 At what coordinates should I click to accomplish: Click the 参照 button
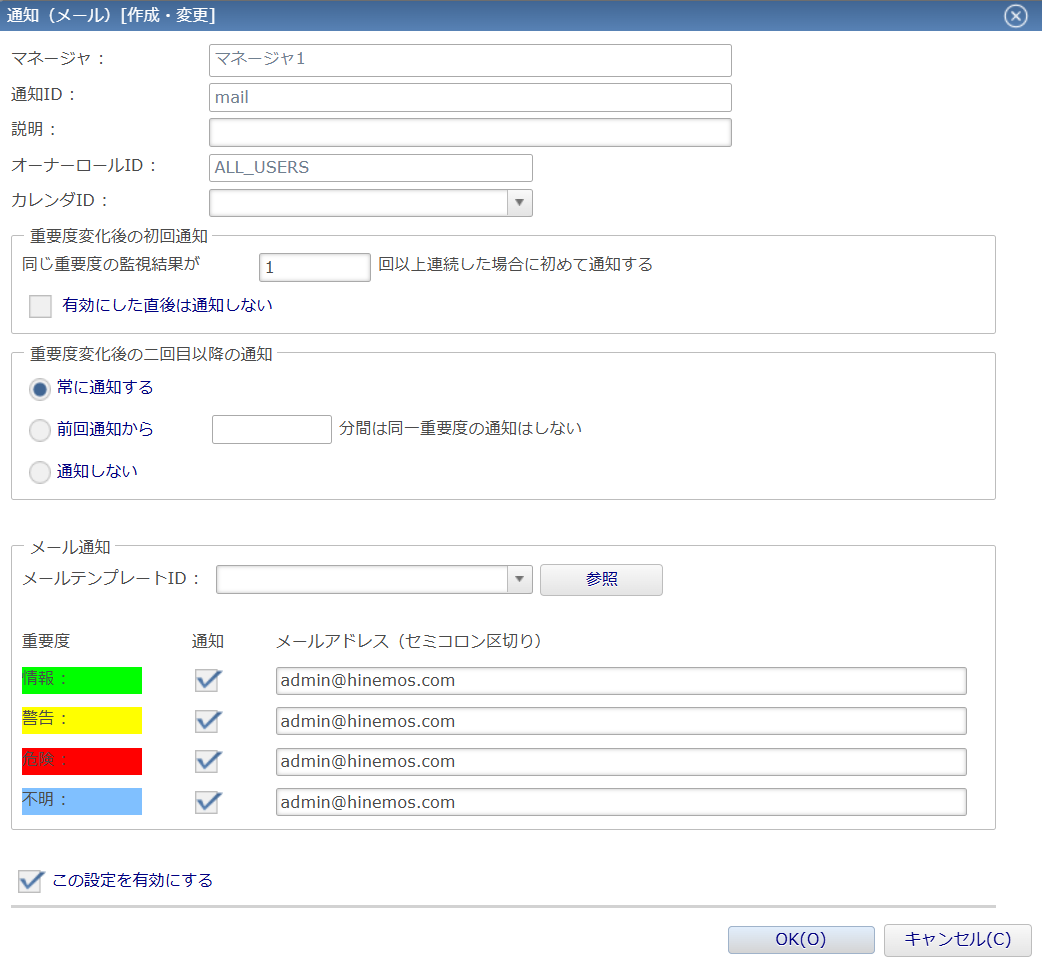click(600, 579)
